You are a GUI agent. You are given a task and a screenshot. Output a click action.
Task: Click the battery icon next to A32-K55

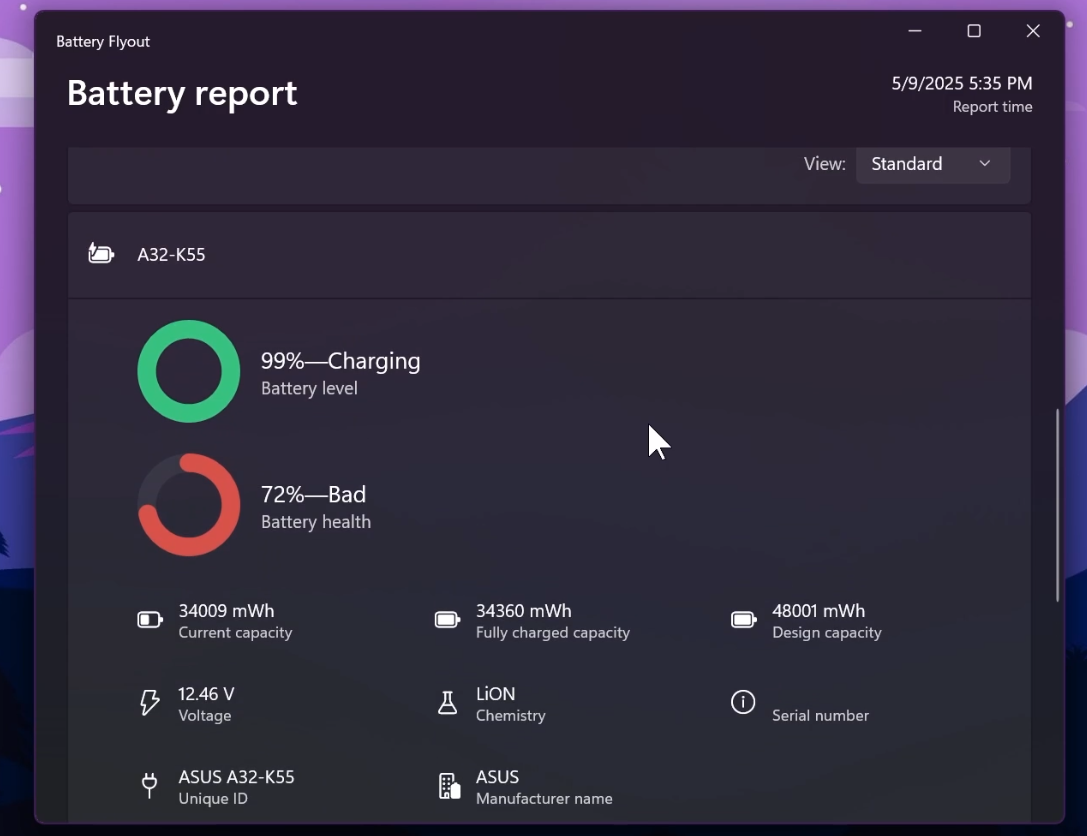pos(100,253)
